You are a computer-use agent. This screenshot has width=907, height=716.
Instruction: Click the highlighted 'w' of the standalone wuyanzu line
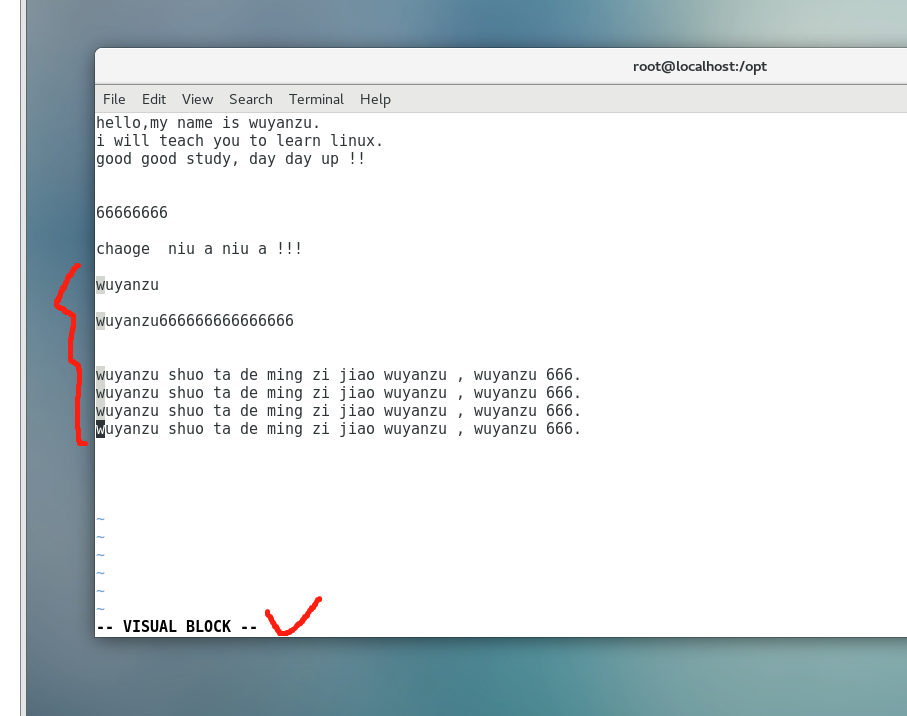pos(100,285)
